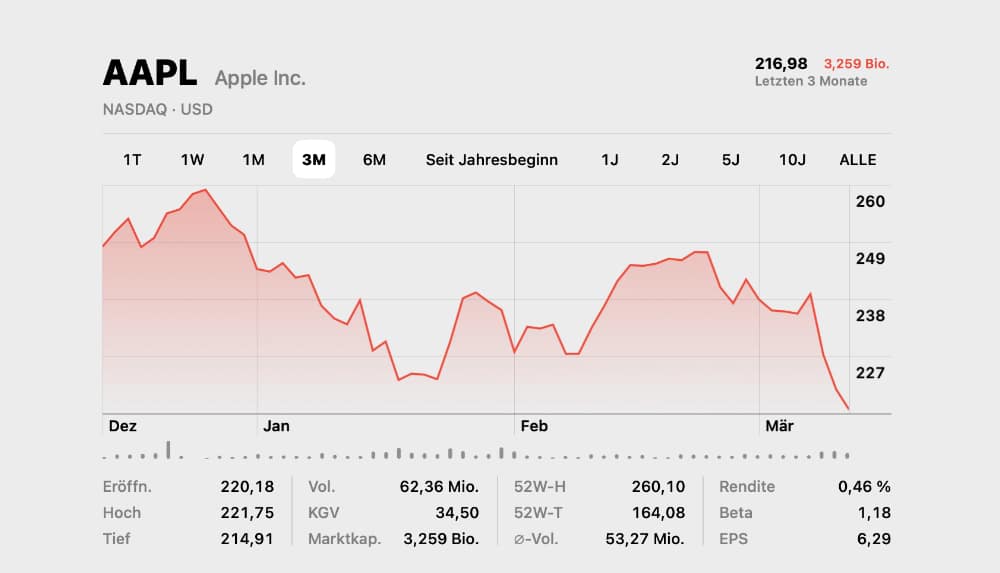Click the Marktkap. value 3,259 Bio.
This screenshot has width=1000, height=573.
click(x=441, y=539)
